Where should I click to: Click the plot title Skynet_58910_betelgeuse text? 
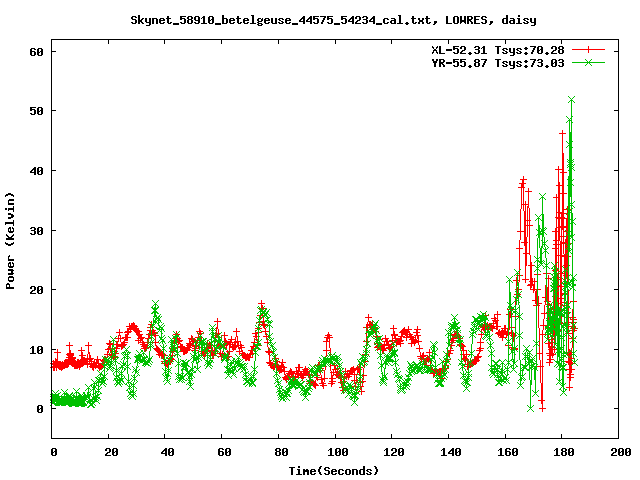333,20
